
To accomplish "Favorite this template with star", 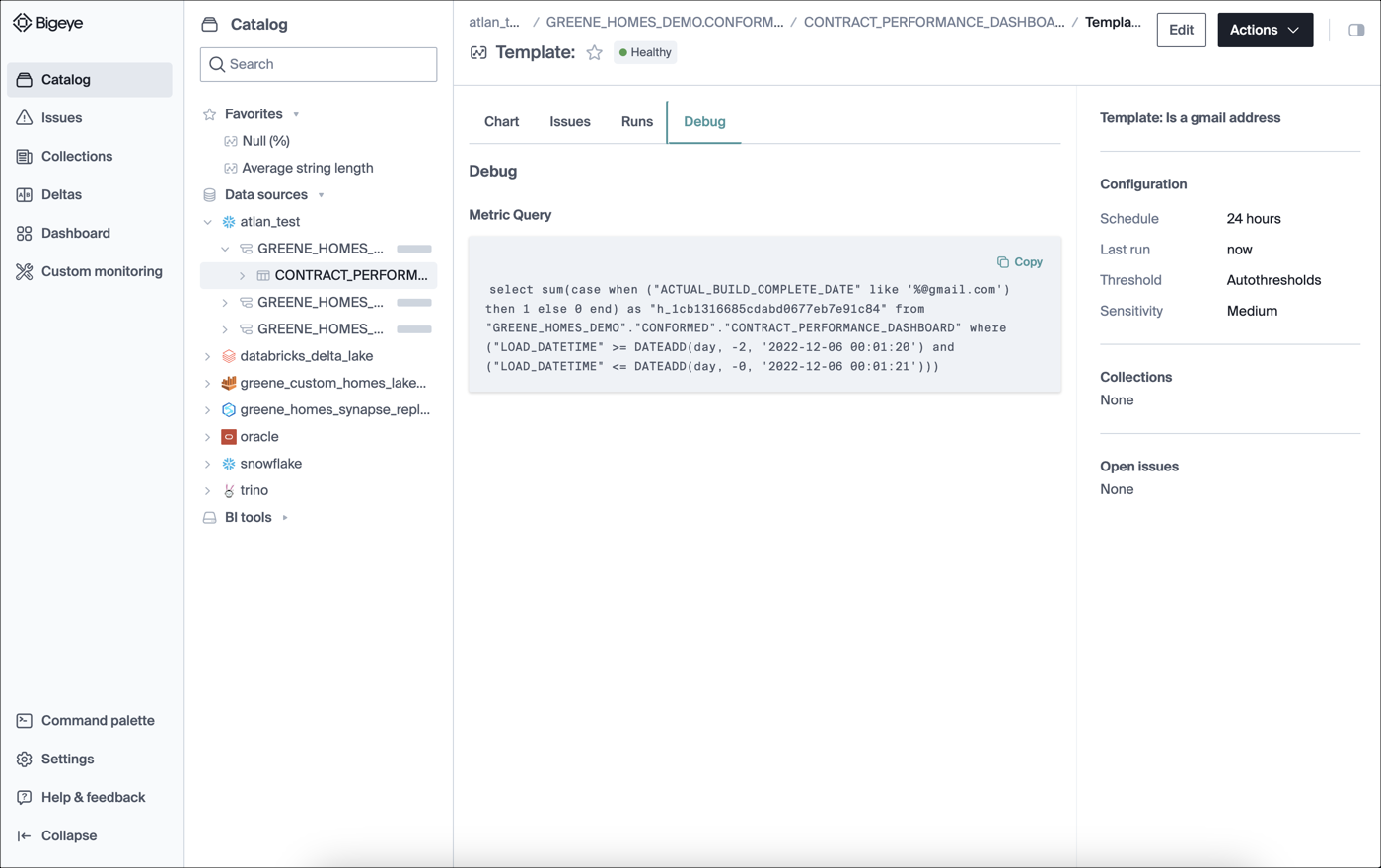I will tap(594, 53).
